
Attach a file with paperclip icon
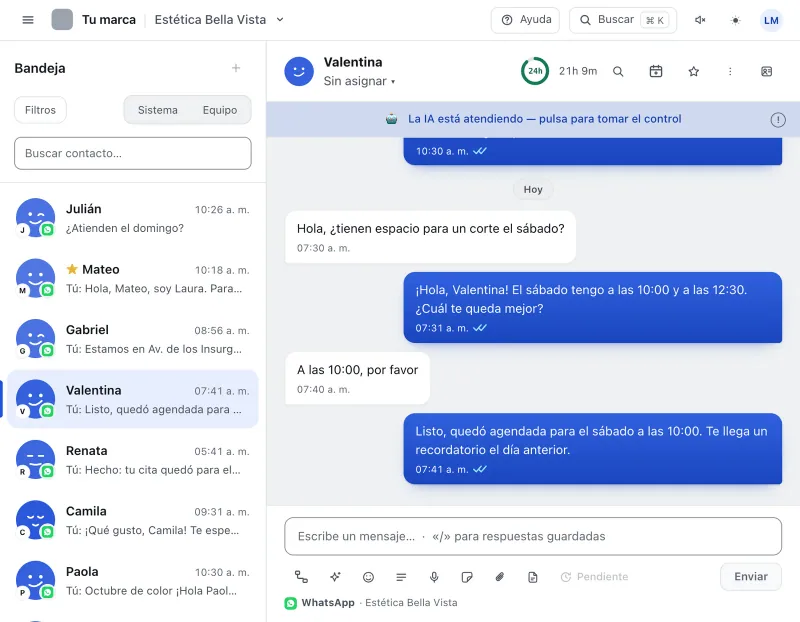(499, 577)
